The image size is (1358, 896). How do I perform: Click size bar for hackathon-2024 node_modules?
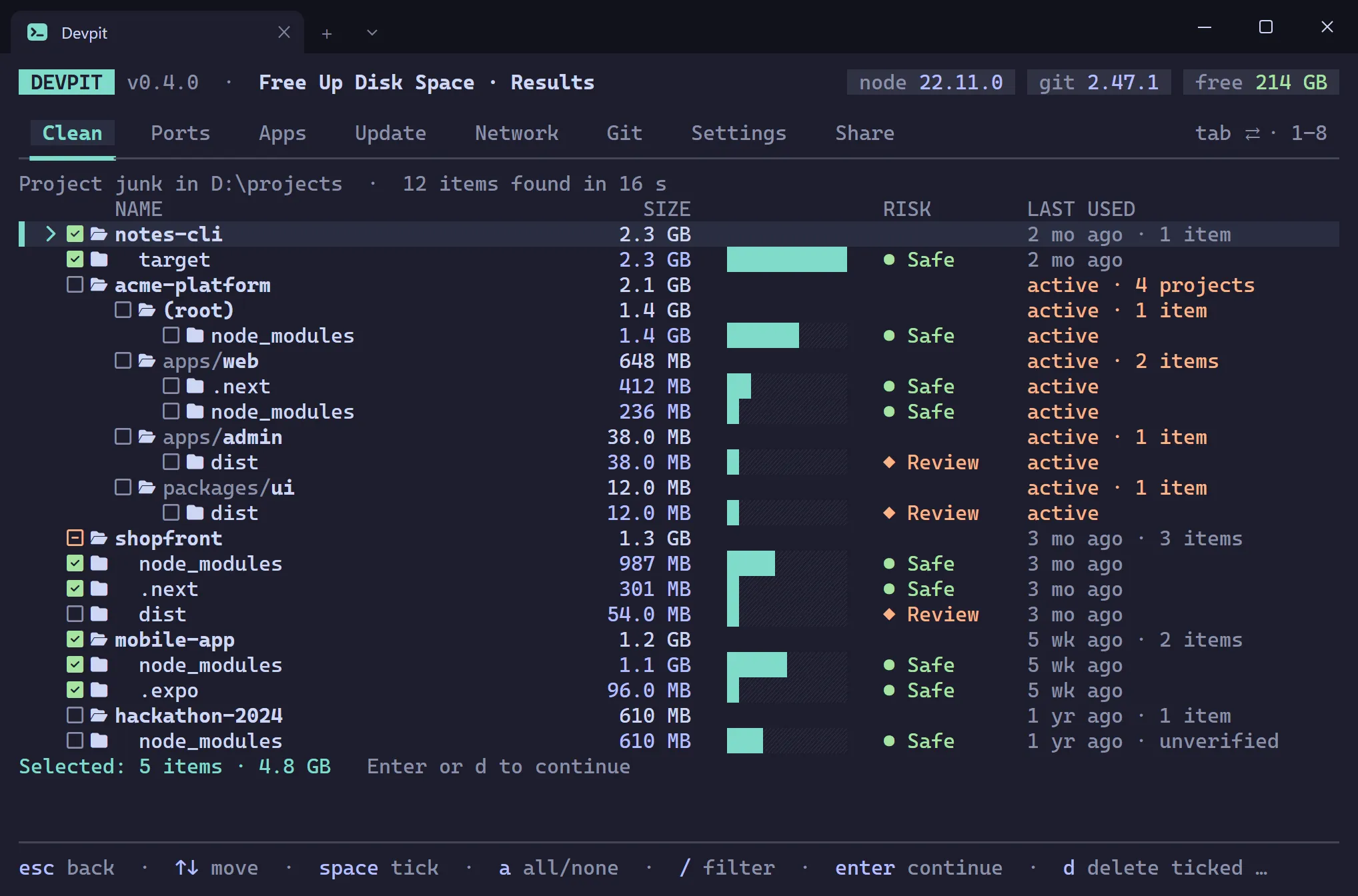coord(787,741)
